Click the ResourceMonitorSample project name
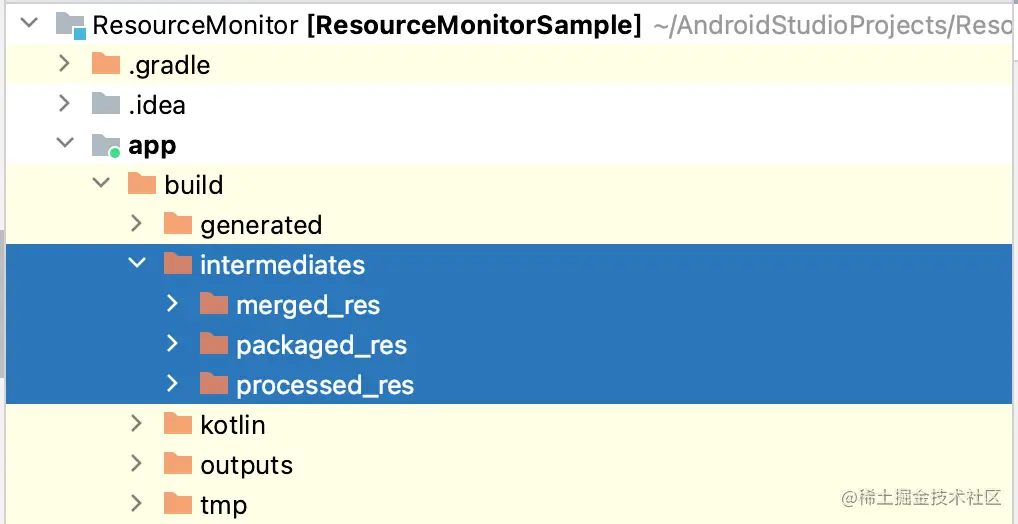1018x524 pixels. [x=475, y=26]
